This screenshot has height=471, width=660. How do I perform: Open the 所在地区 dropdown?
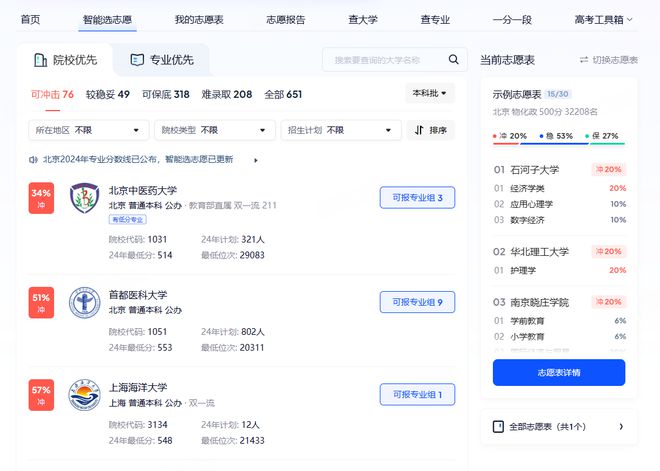[x=89, y=130]
